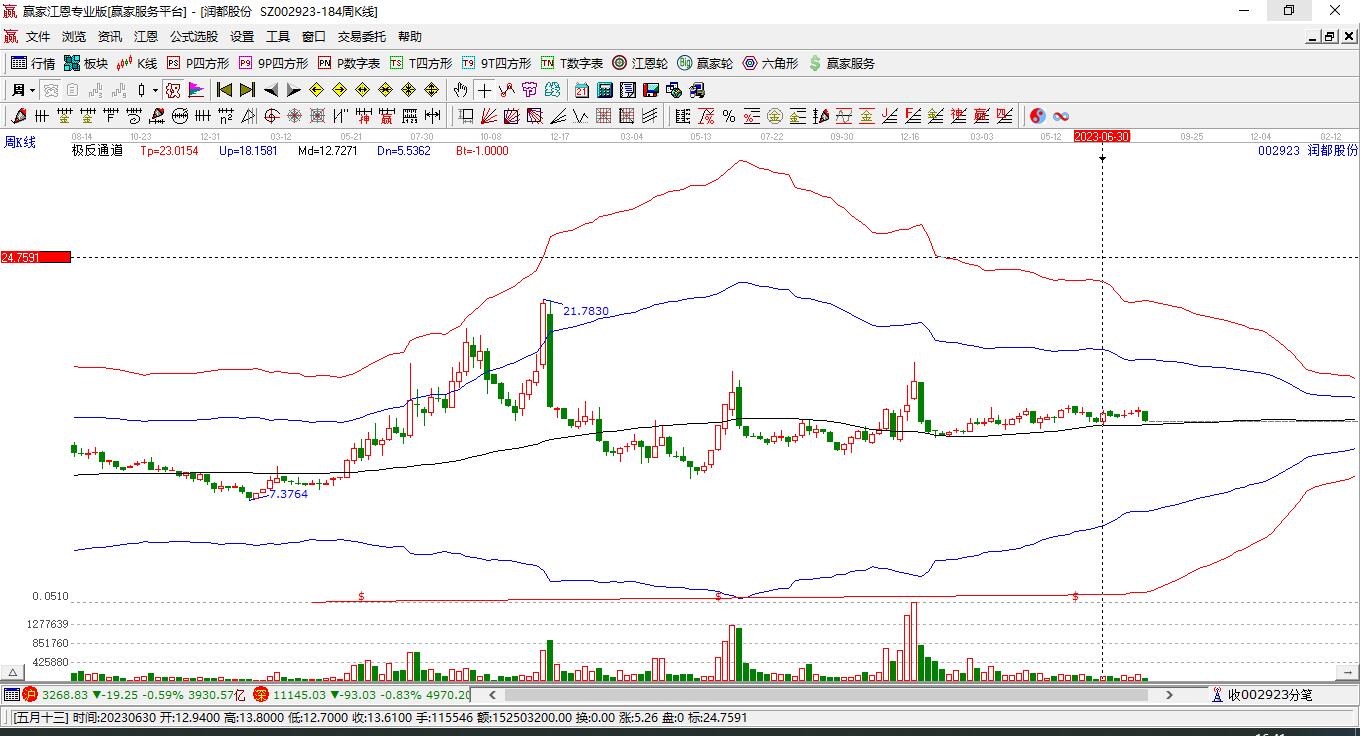
Task: Click the up arrow beside volume pane
Action: point(14,672)
